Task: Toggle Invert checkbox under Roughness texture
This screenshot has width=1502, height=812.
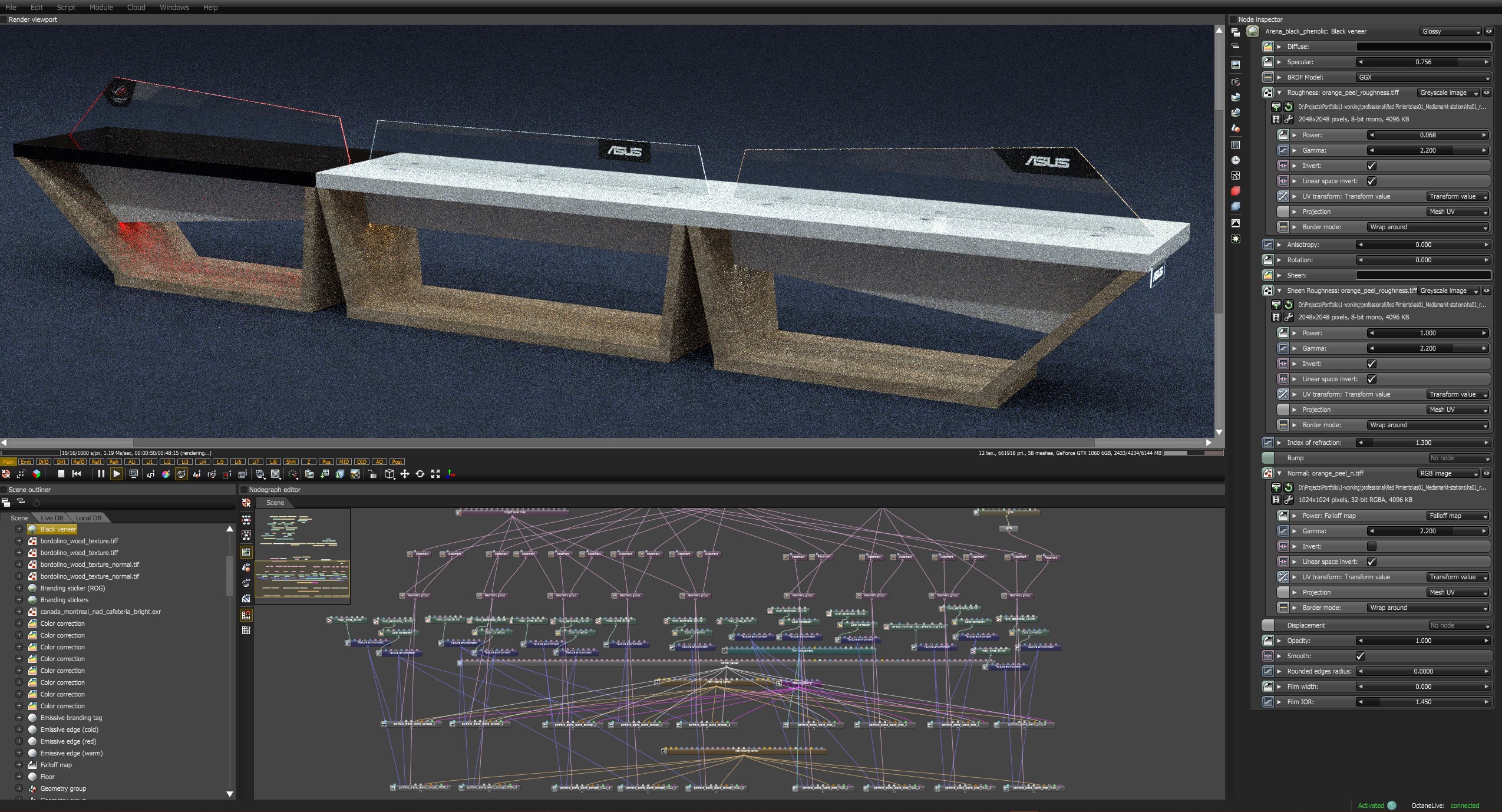Action: [1371, 166]
